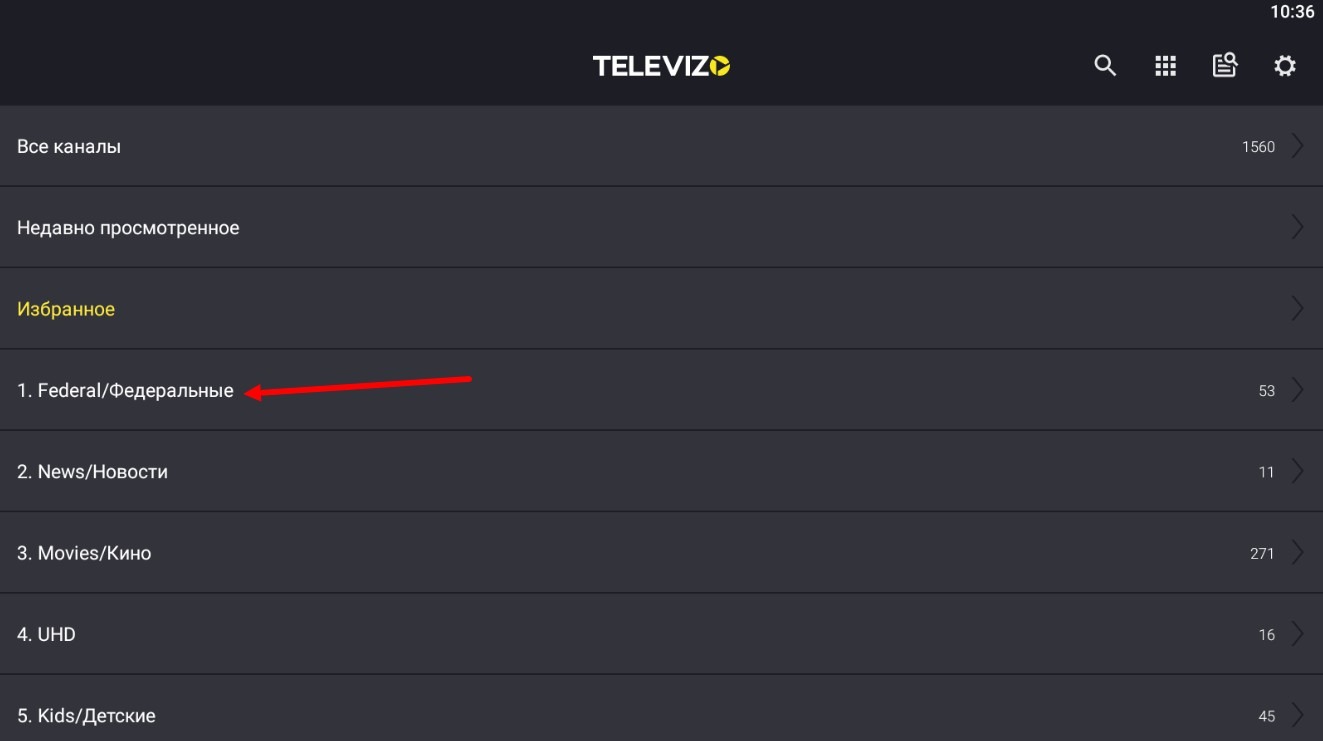
Task: Click the Televizo logo
Action: pos(661,66)
